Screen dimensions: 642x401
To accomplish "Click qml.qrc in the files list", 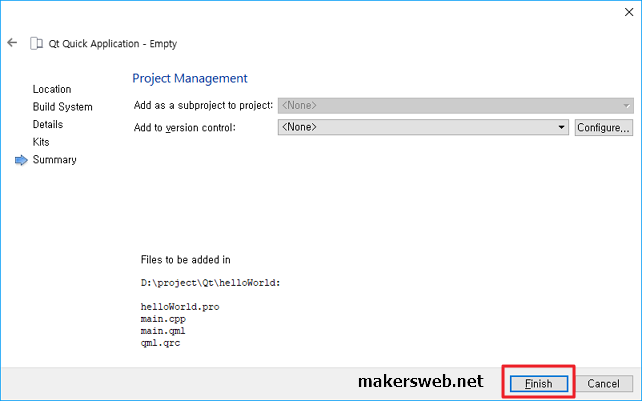I will [161, 343].
